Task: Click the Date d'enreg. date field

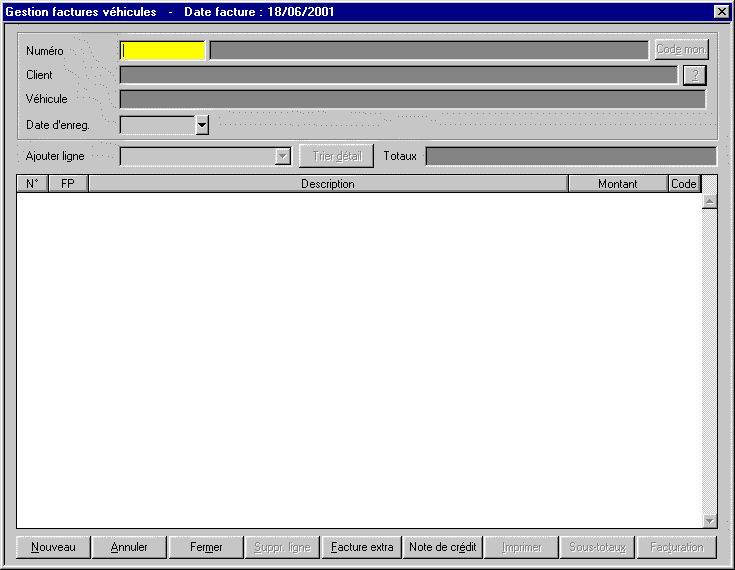Action: (158, 125)
